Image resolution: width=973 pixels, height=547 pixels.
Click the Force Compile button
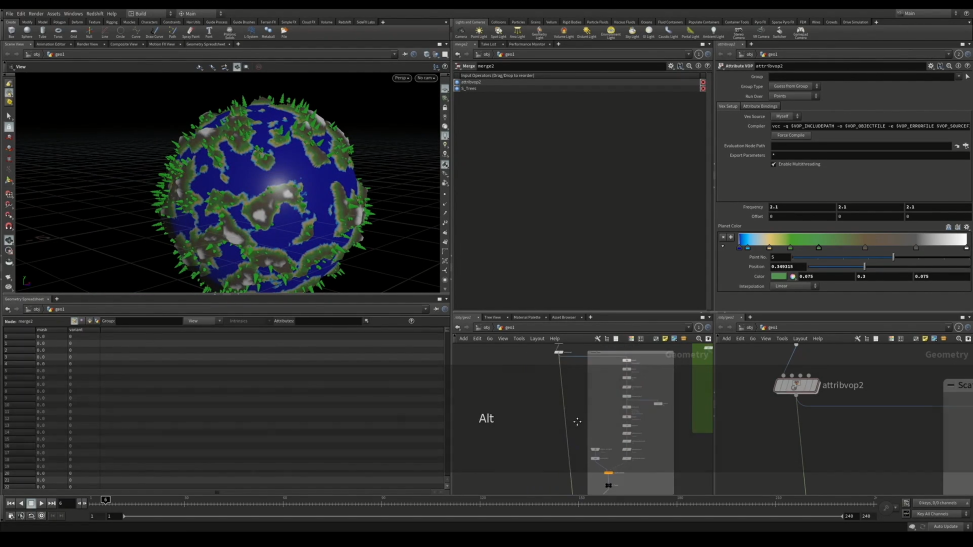point(791,135)
